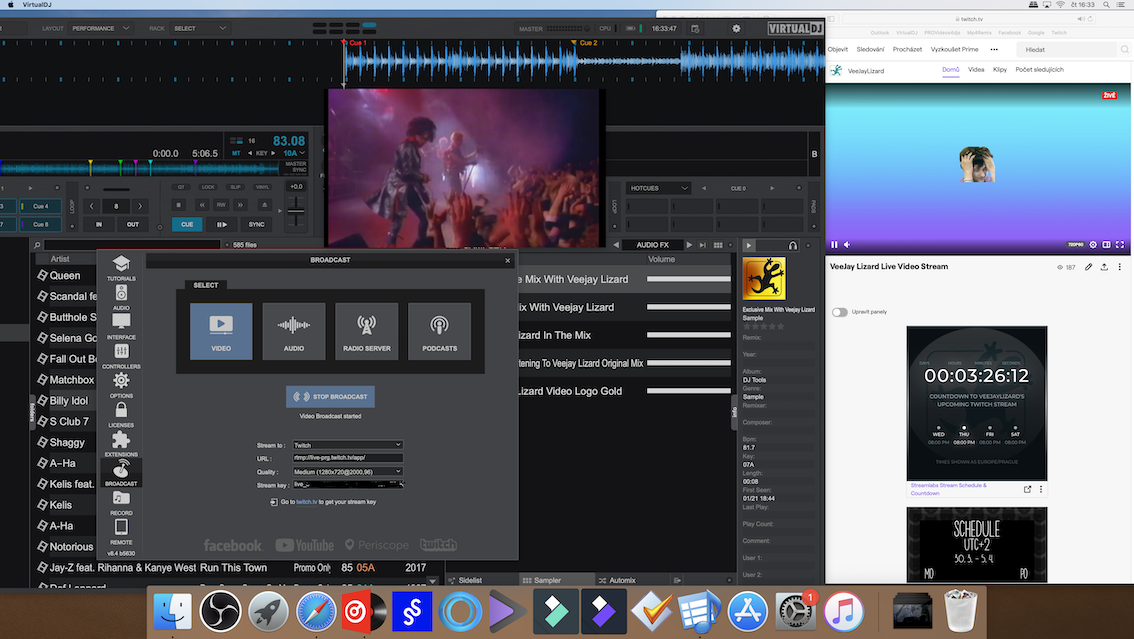1134x639 pixels.
Task: Open the Klipy tab on Twitch channel
Action: click(x=1000, y=70)
